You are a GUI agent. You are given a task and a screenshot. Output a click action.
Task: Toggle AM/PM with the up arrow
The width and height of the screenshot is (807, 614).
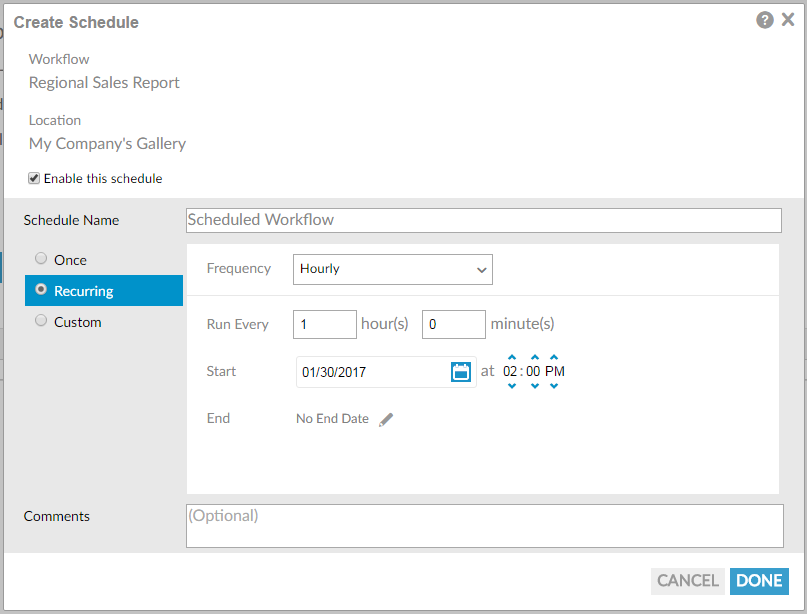tap(554, 357)
